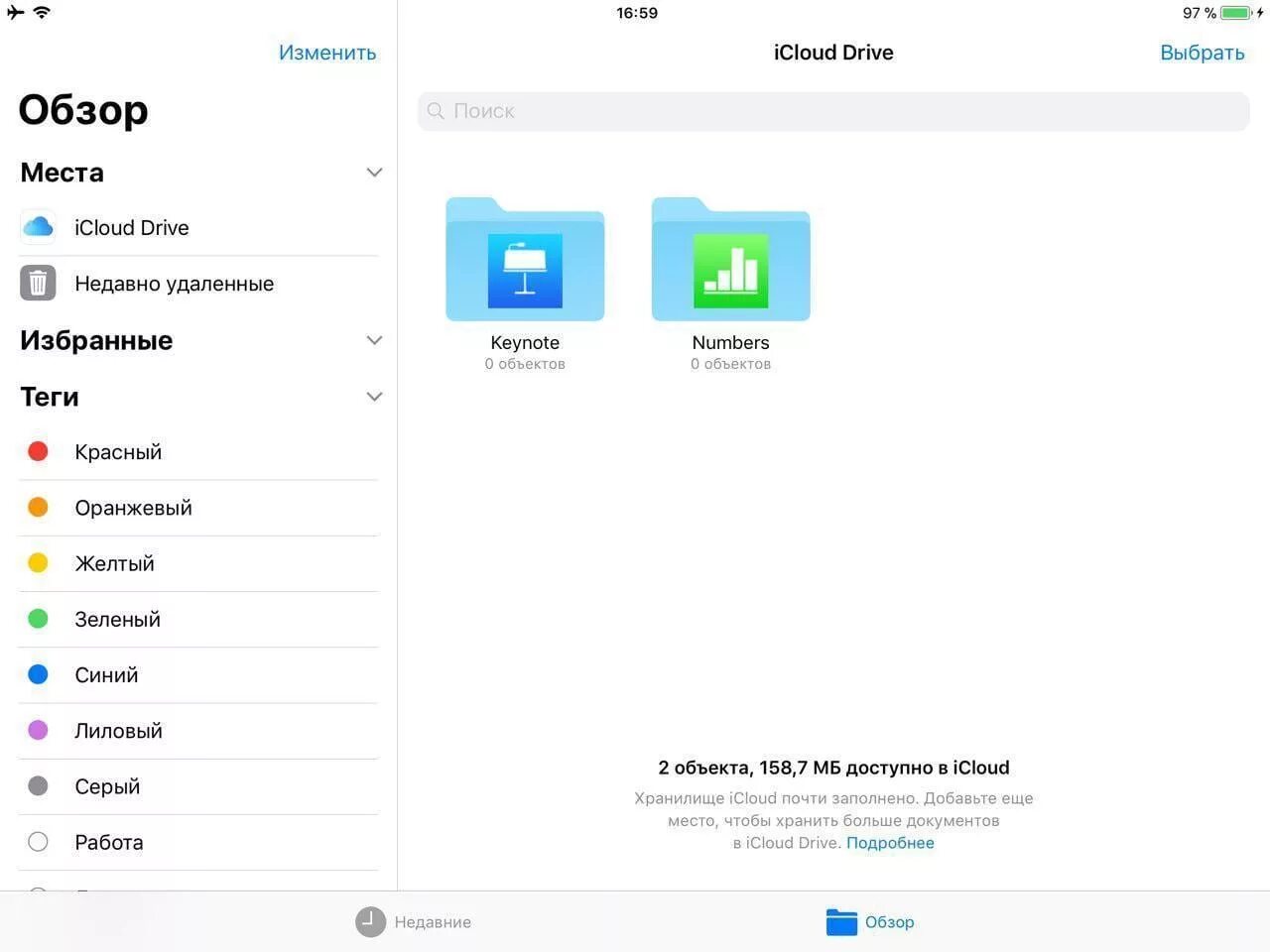
Task: Select the Лиловый tag
Action: pyautogui.click(x=118, y=731)
